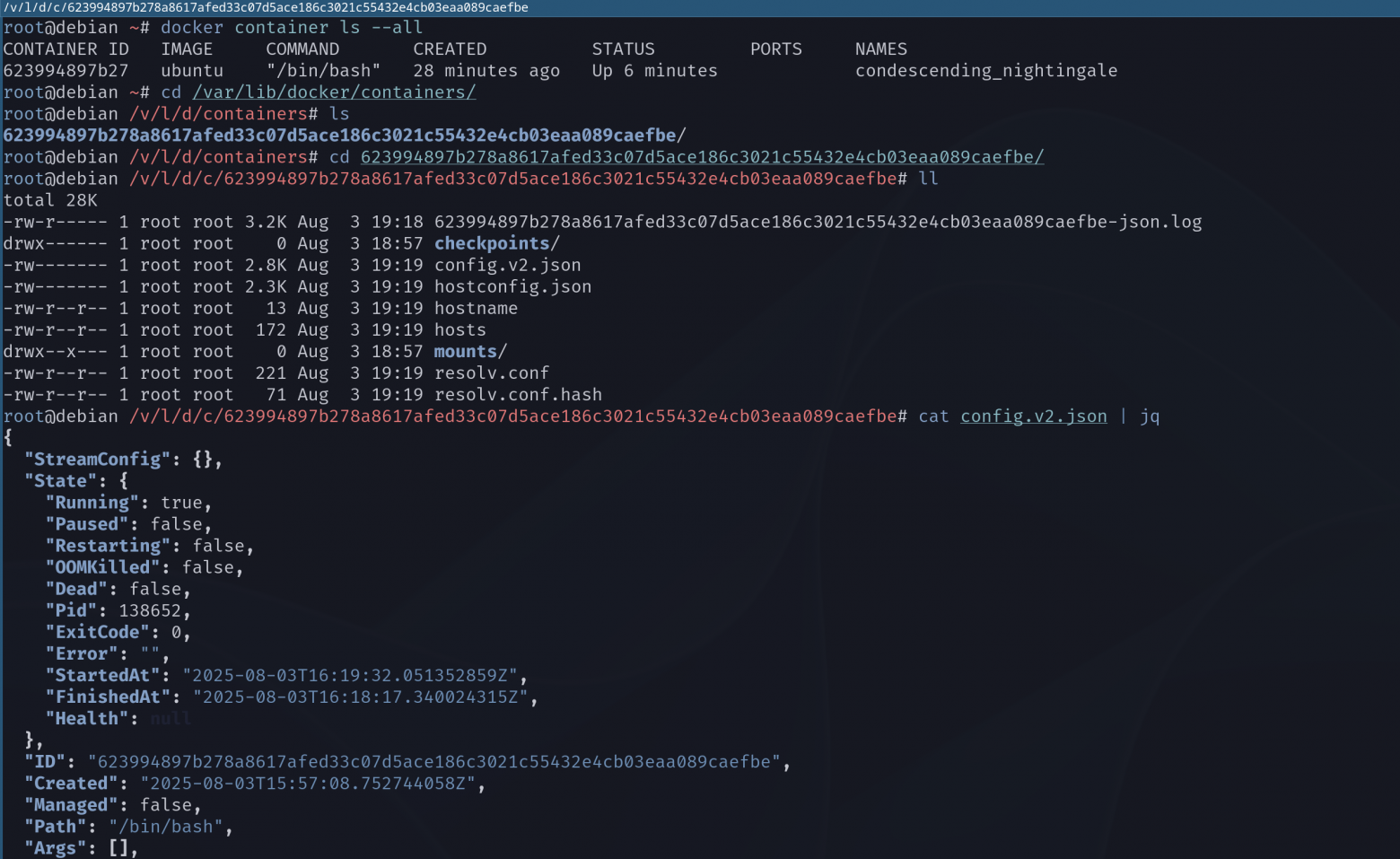Click the "Dead" key line
The height and width of the screenshot is (859, 1400).
coord(118,588)
